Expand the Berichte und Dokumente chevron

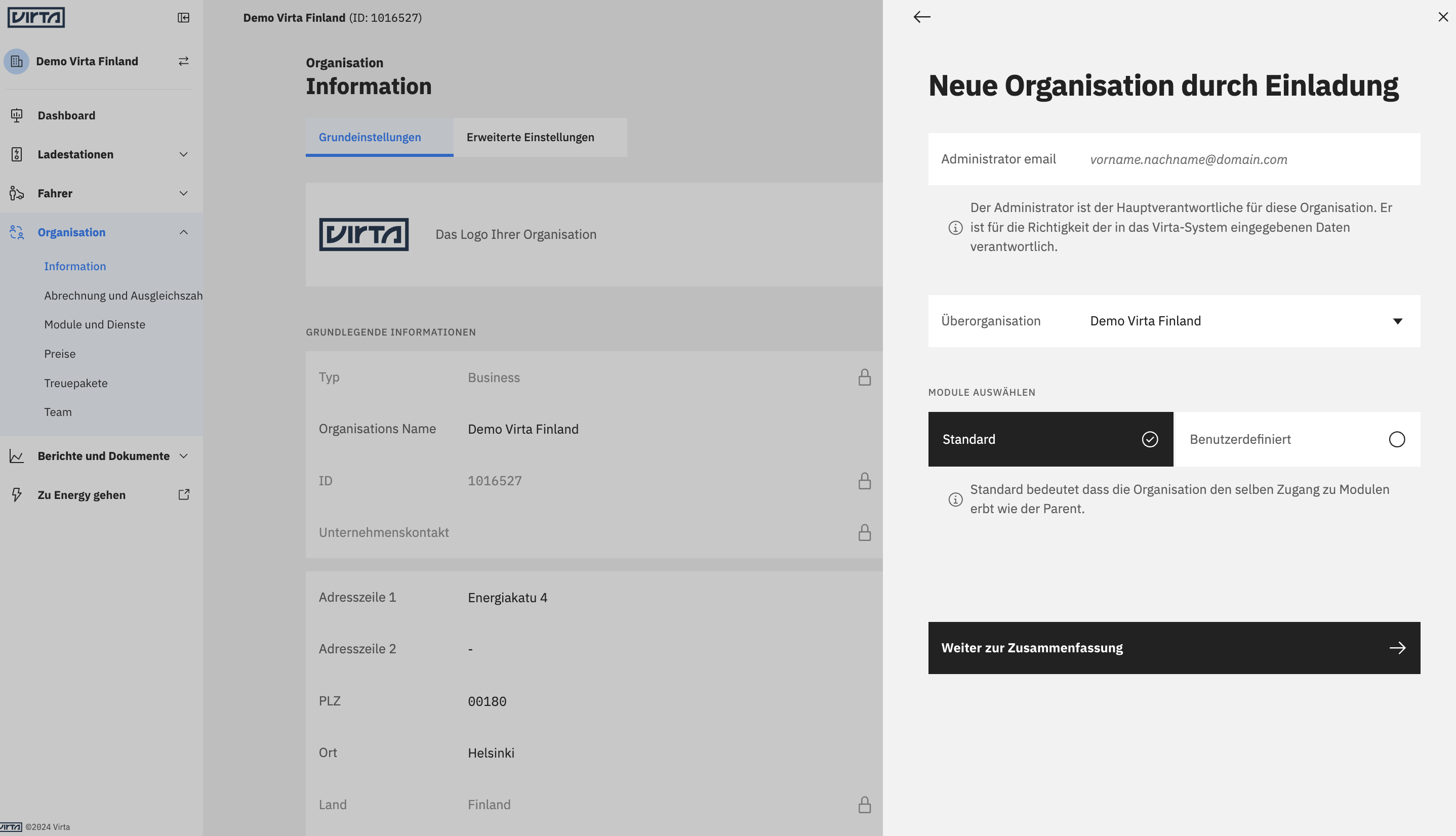(x=183, y=456)
